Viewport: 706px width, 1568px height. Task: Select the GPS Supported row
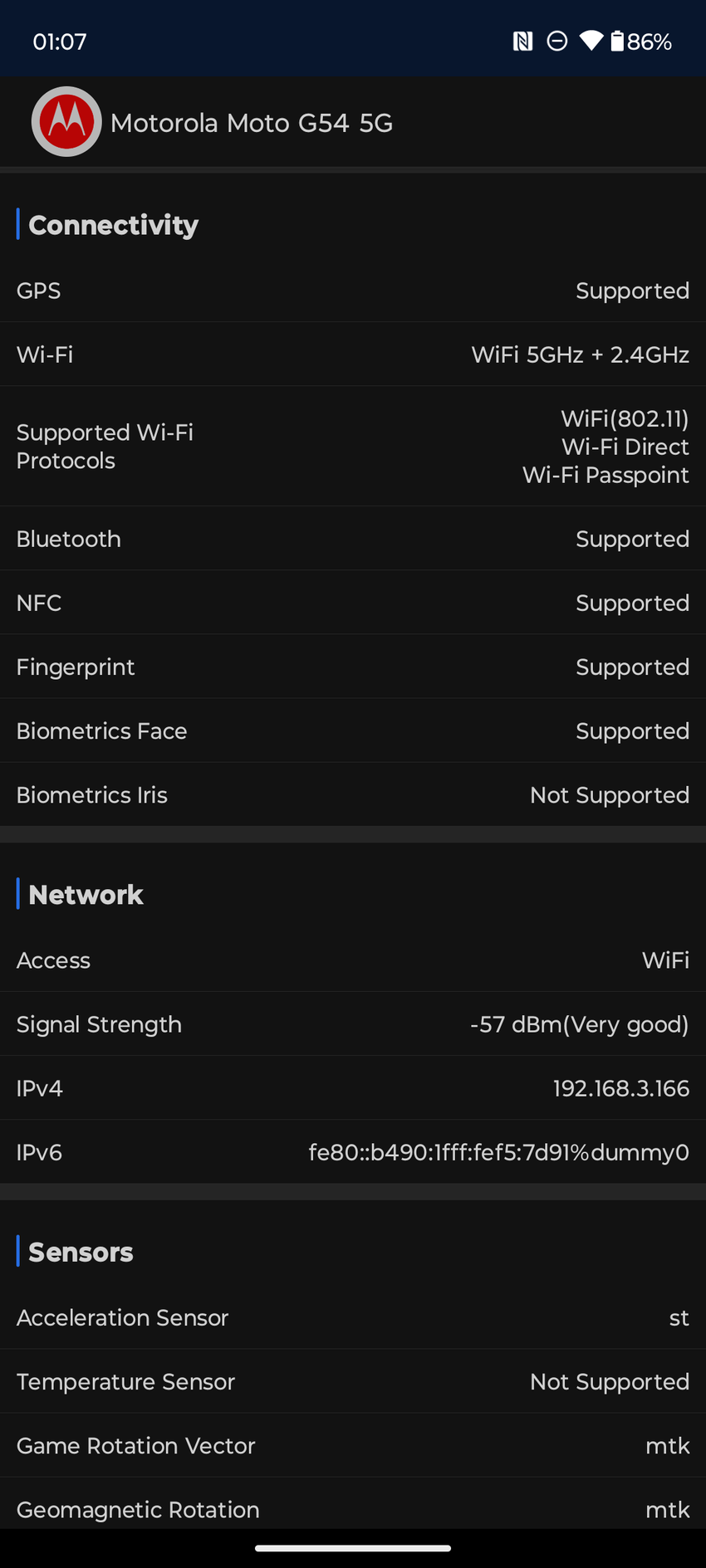tap(353, 291)
